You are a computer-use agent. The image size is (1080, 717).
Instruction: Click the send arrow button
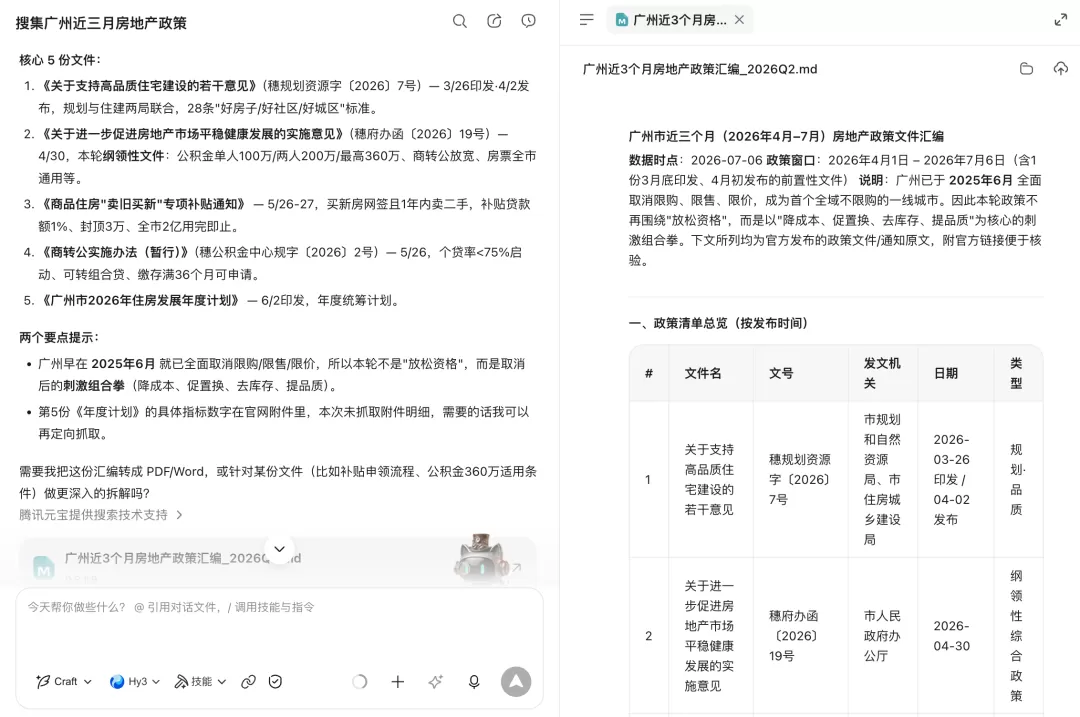(516, 681)
